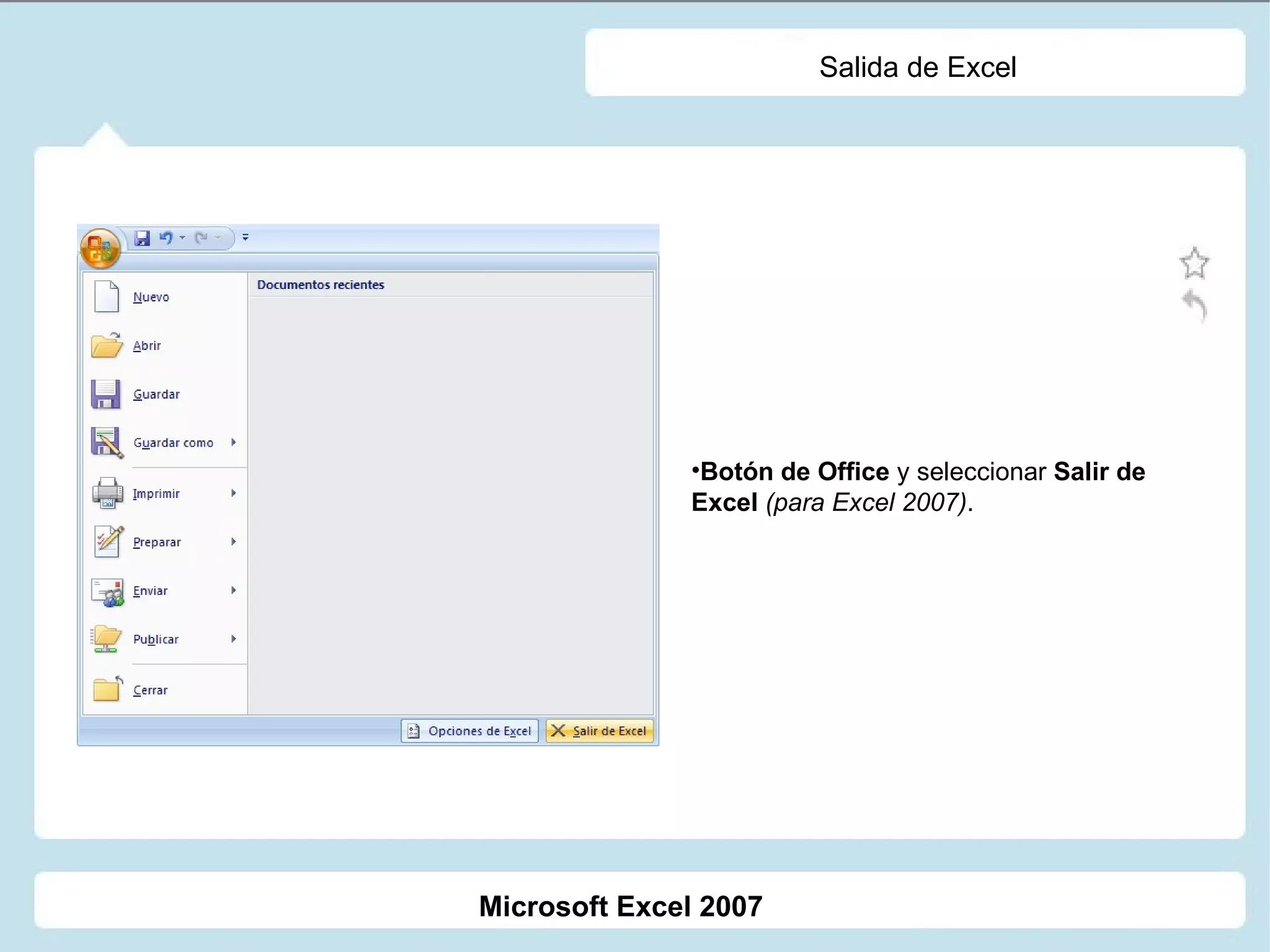Click the Salir de Excel button
Screen dimensions: 1270x952
(x=599, y=731)
